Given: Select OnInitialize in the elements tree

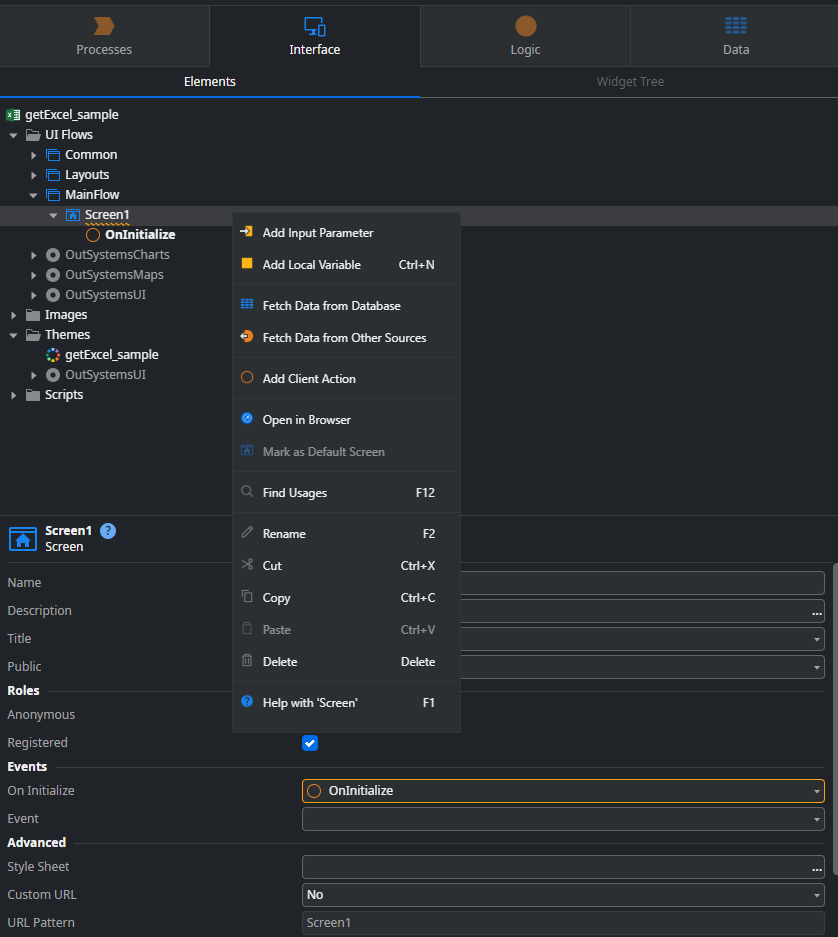Looking at the screenshot, I should pos(140,235).
